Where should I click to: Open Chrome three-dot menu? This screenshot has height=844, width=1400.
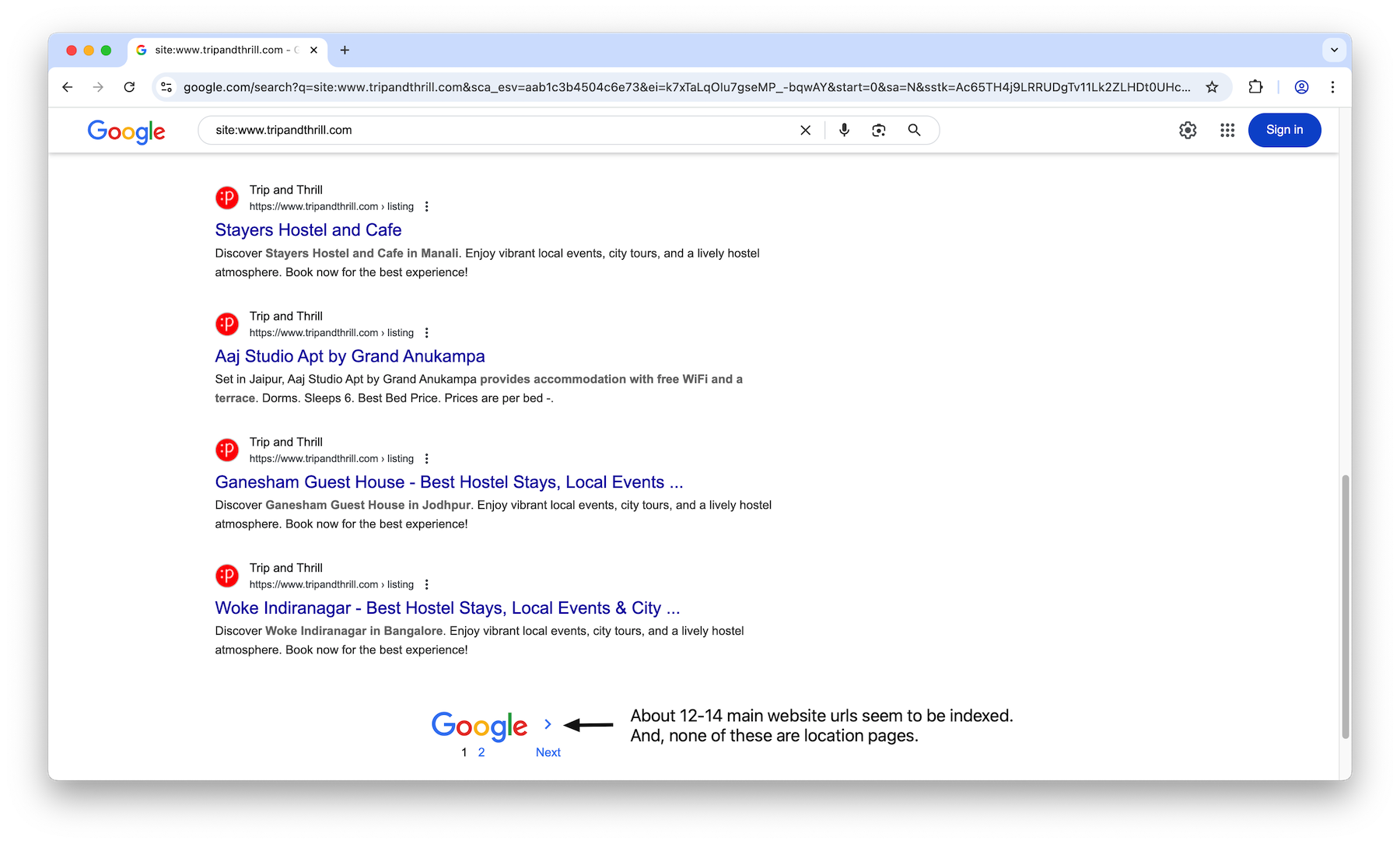coord(1332,87)
